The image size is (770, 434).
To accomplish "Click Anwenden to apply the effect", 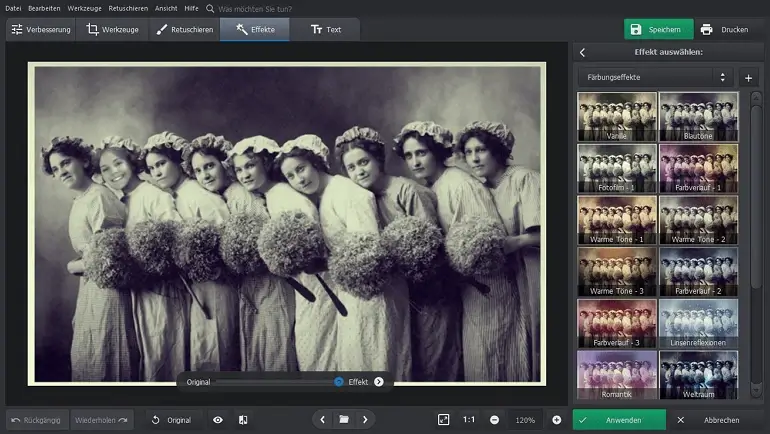I will pos(619,420).
